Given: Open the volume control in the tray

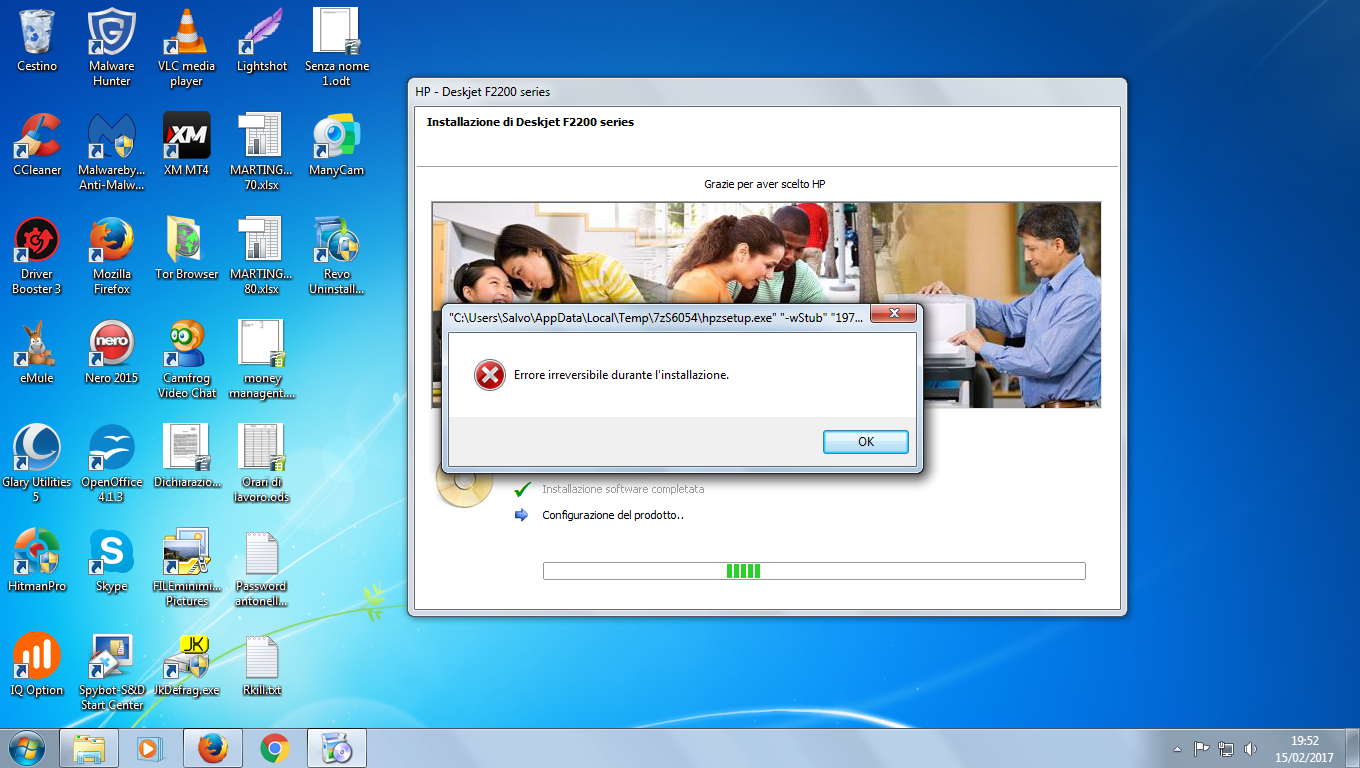Looking at the screenshot, I should (1250, 748).
